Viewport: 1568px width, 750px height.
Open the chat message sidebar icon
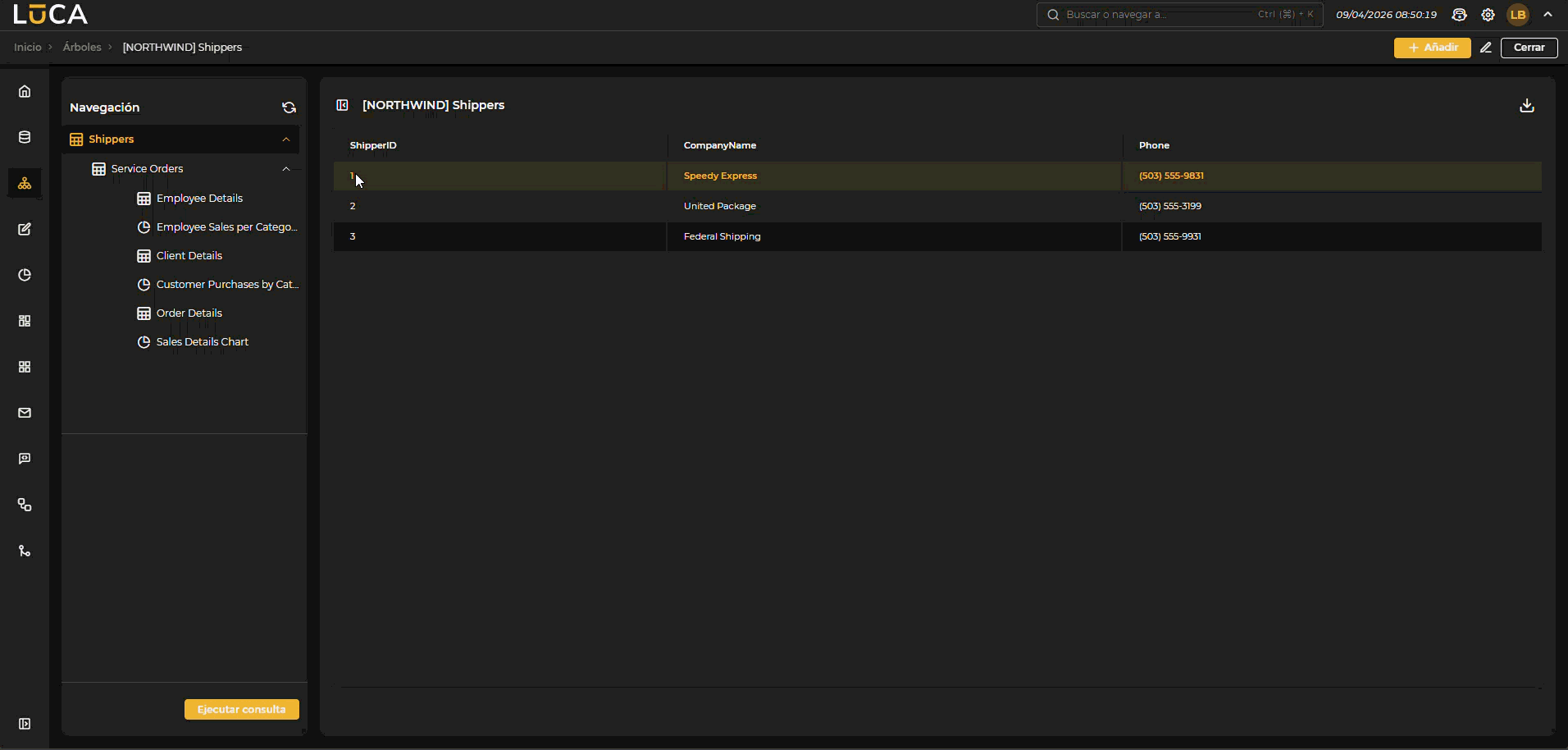(25, 459)
